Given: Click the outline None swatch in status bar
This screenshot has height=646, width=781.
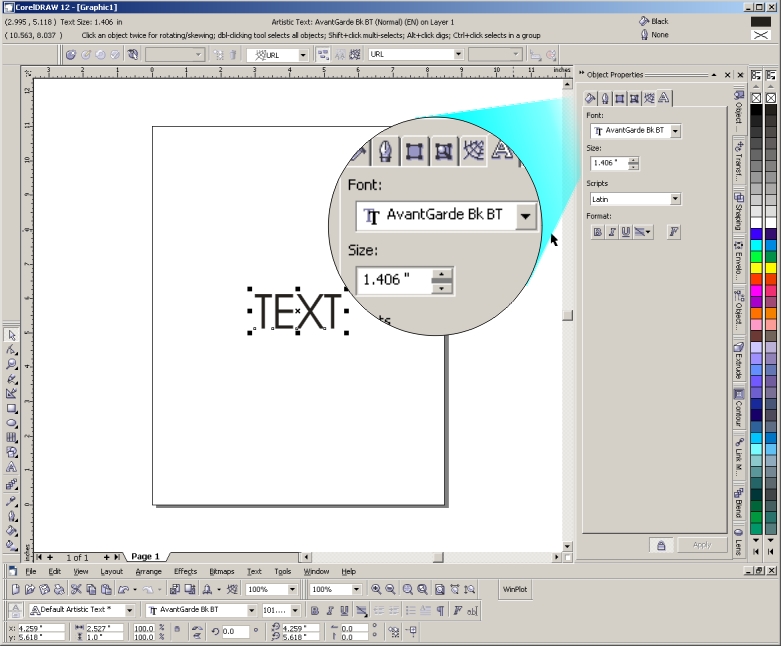Looking at the screenshot, I should click(761, 35).
